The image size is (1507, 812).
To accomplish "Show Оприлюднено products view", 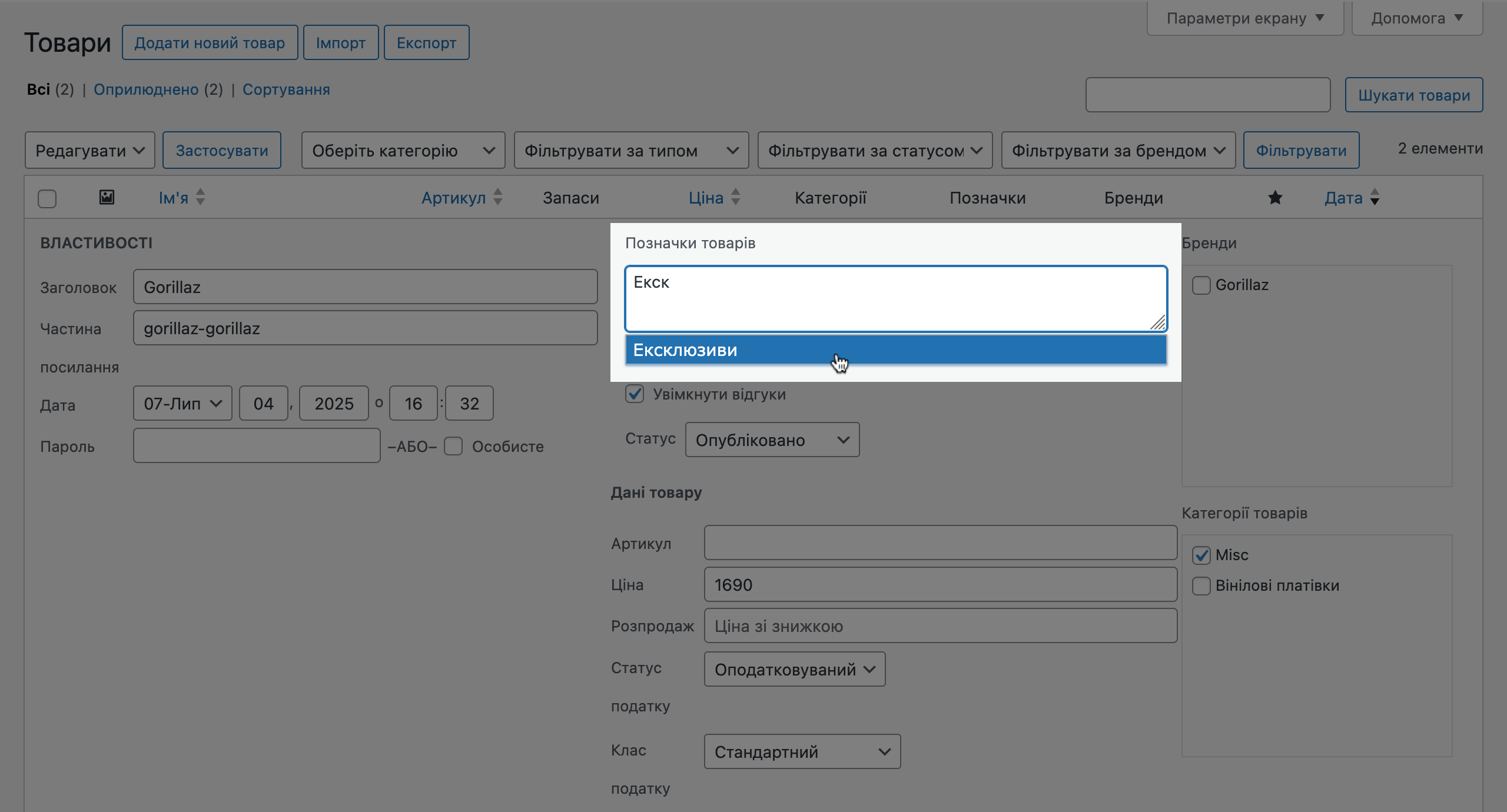I will tap(146, 89).
